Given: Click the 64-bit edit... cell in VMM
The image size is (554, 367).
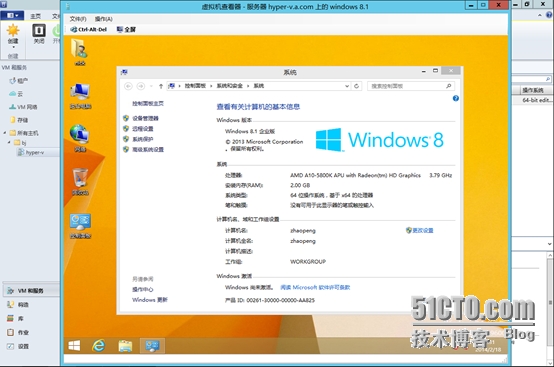Looking at the screenshot, I should pyautogui.click(x=536, y=101).
